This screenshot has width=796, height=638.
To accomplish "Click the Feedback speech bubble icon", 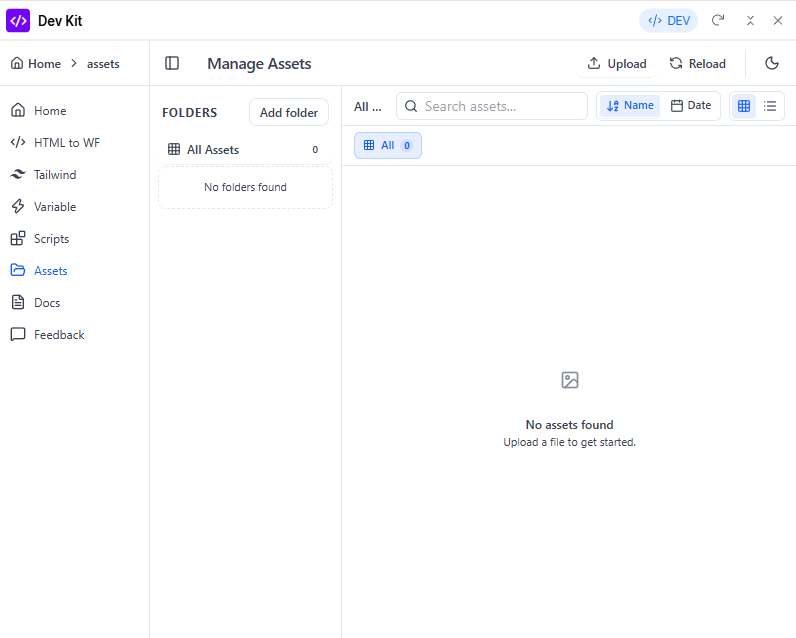I will click(x=18, y=334).
